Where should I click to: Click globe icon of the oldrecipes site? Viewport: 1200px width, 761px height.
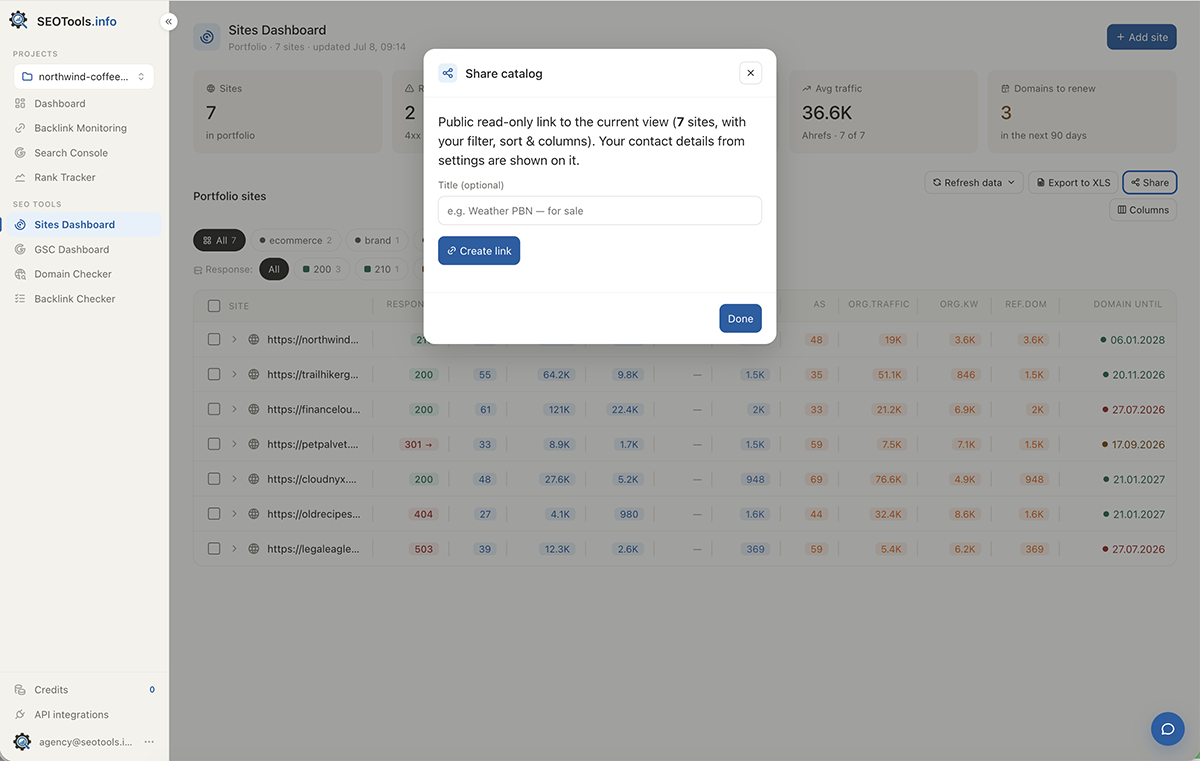click(x=254, y=514)
